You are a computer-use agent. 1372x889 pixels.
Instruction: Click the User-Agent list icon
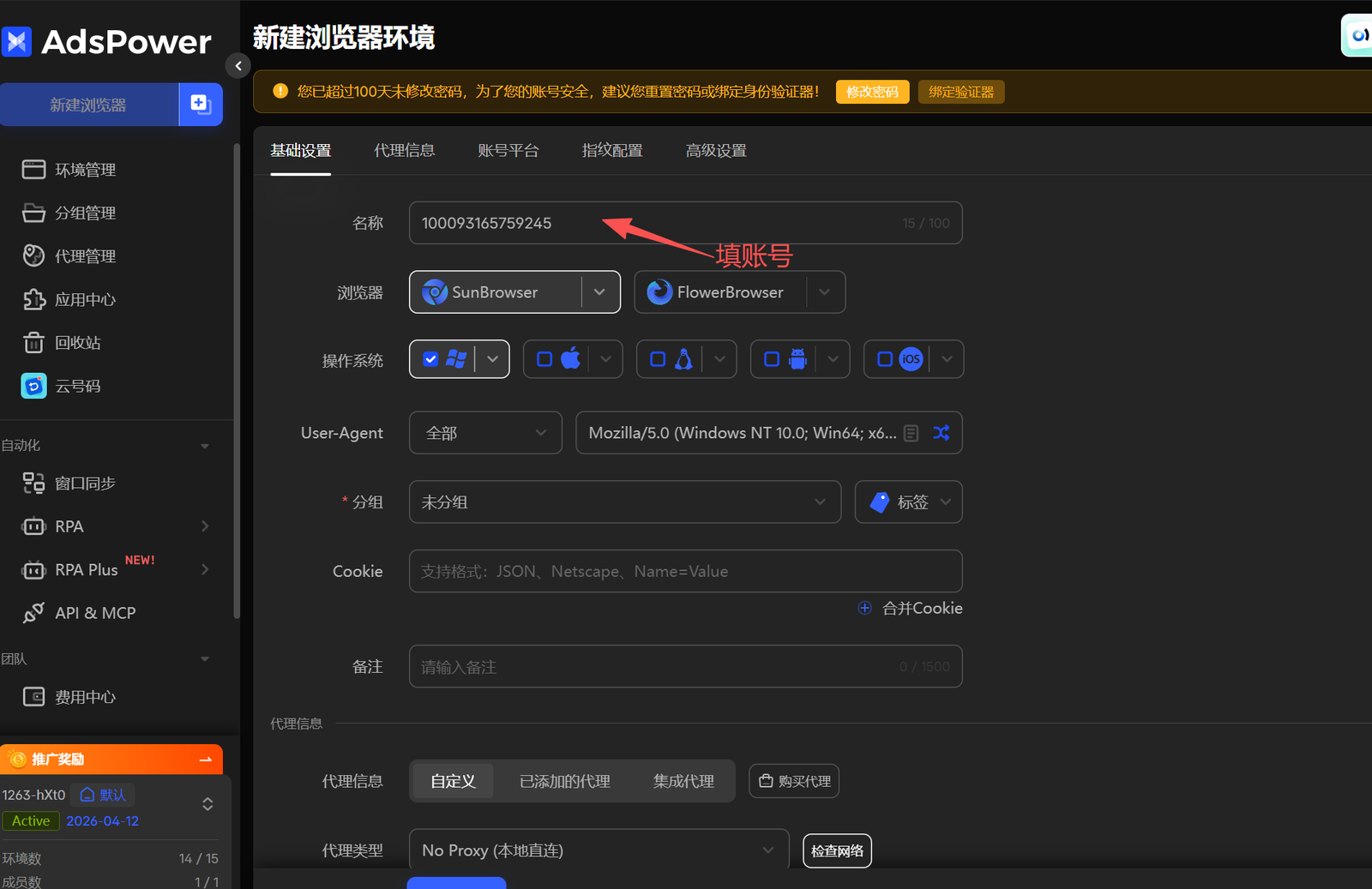912,433
